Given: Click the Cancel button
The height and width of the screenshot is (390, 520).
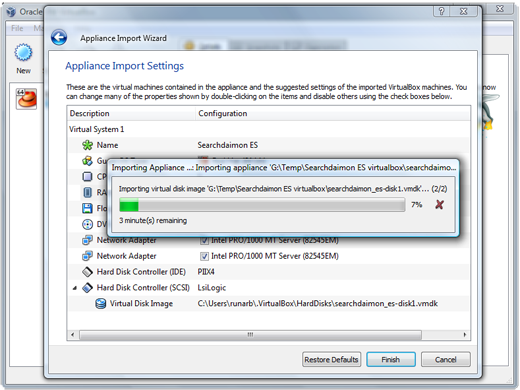Looking at the screenshot, I should [x=446, y=360].
